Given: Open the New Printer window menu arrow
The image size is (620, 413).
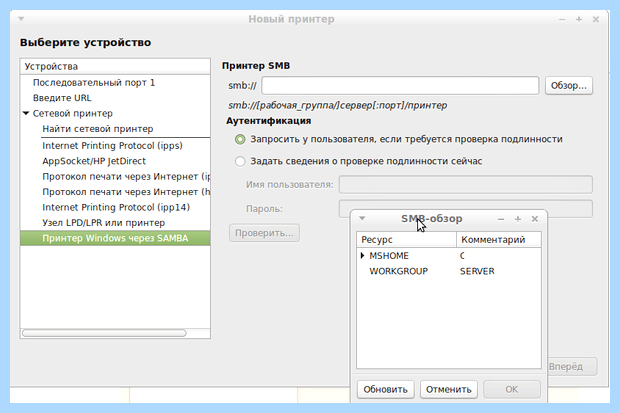Looking at the screenshot, I should click(21, 19).
